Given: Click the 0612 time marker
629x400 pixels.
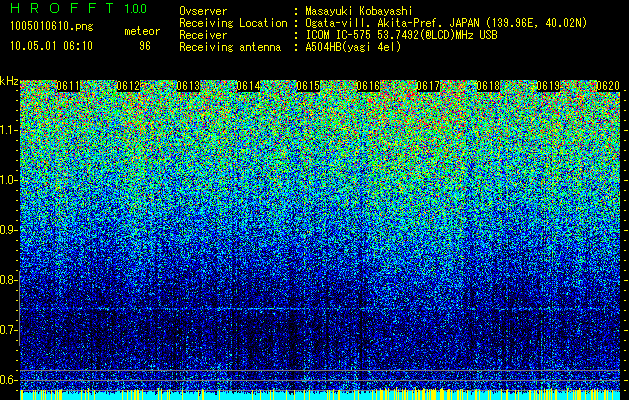Looking at the screenshot, I should (x=128, y=86).
